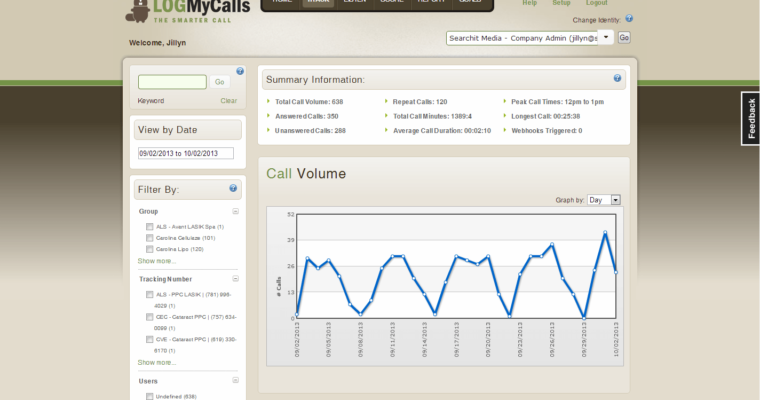Image resolution: width=760 pixels, height=400 pixels.
Task: Open the Help link at top
Action: [530, 3]
